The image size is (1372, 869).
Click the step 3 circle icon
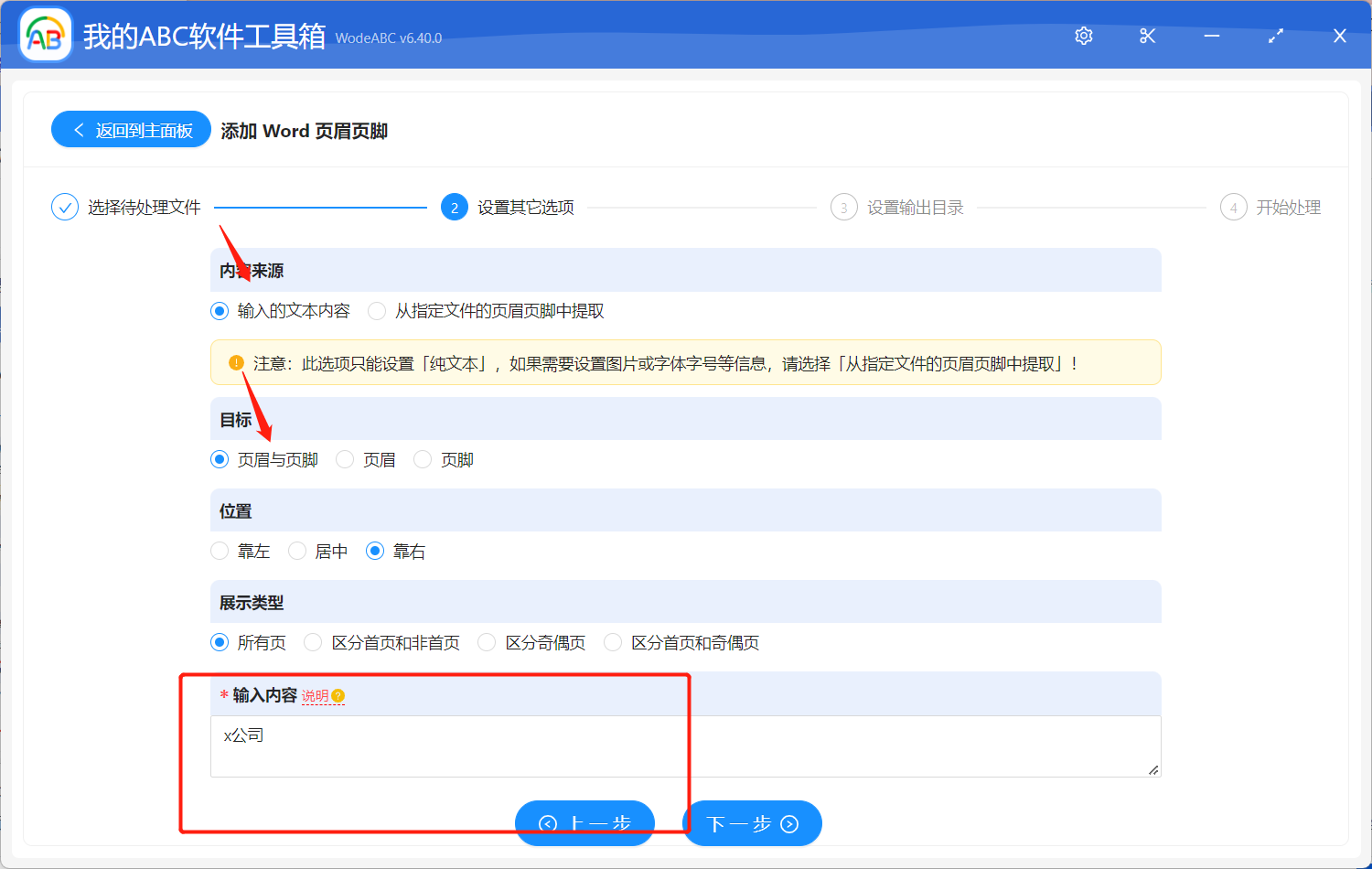[x=843, y=207]
